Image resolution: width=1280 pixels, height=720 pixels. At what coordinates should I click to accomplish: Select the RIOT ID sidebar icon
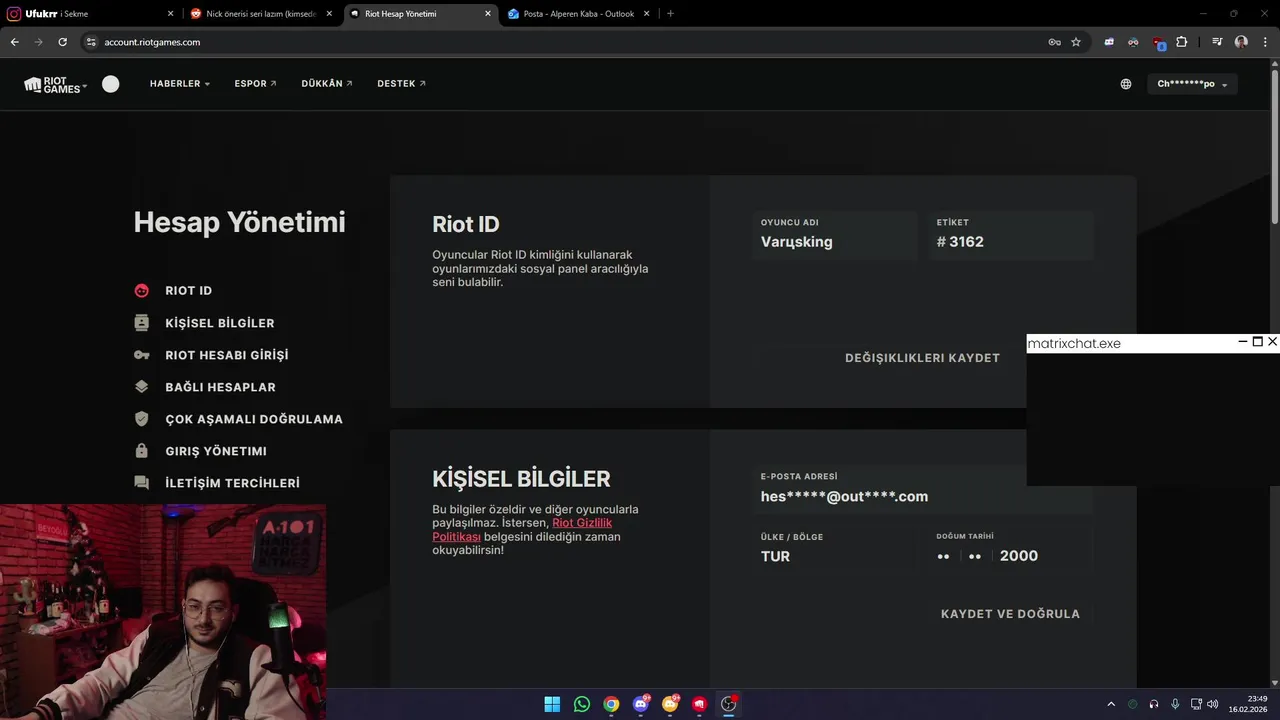(142, 291)
